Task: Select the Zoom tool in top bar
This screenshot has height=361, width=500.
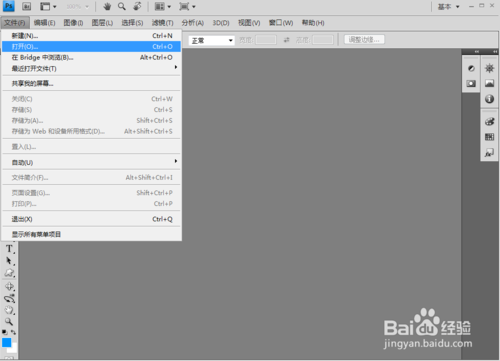Action: coord(122,6)
